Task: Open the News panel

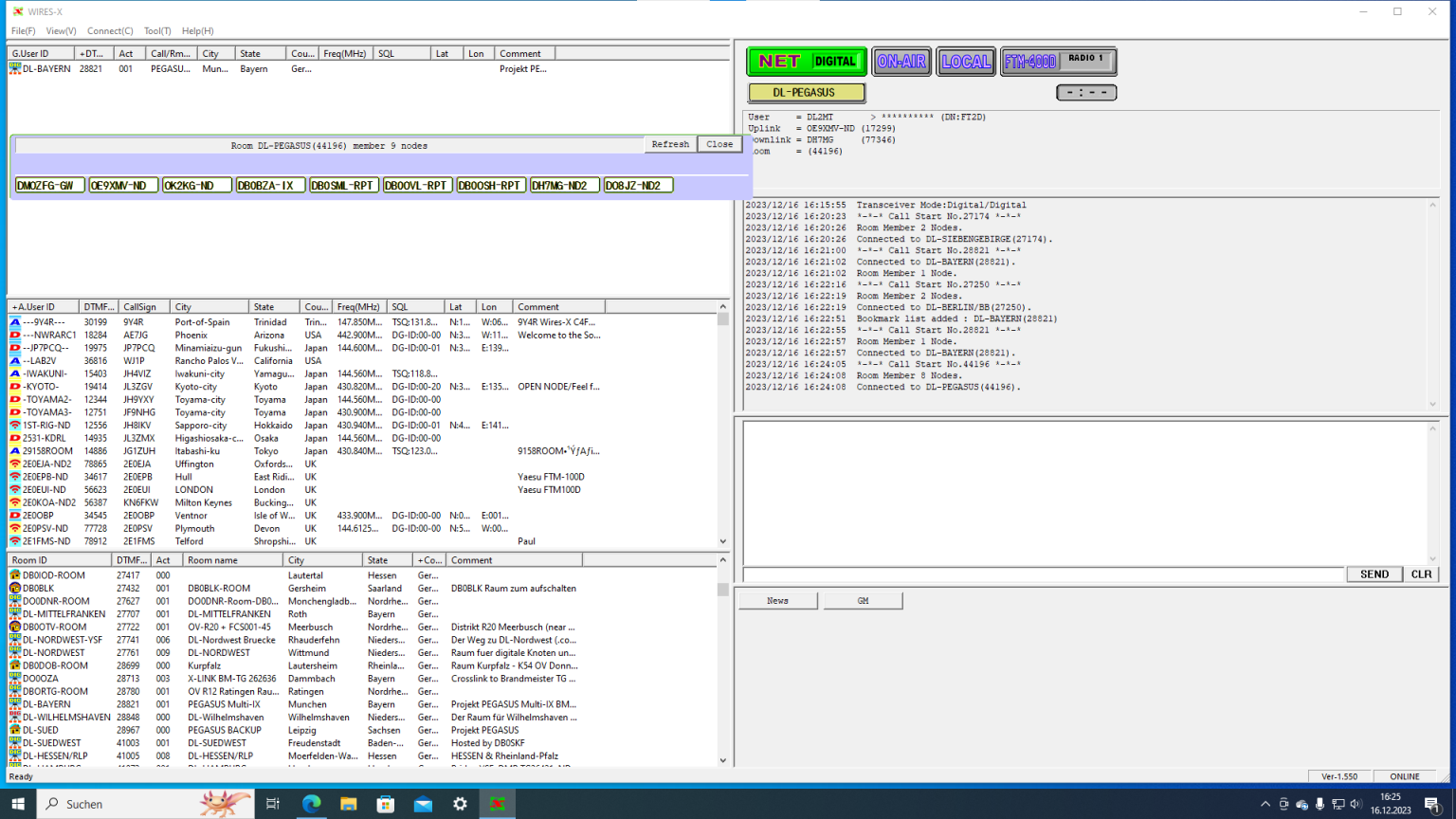Action: (776, 599)
